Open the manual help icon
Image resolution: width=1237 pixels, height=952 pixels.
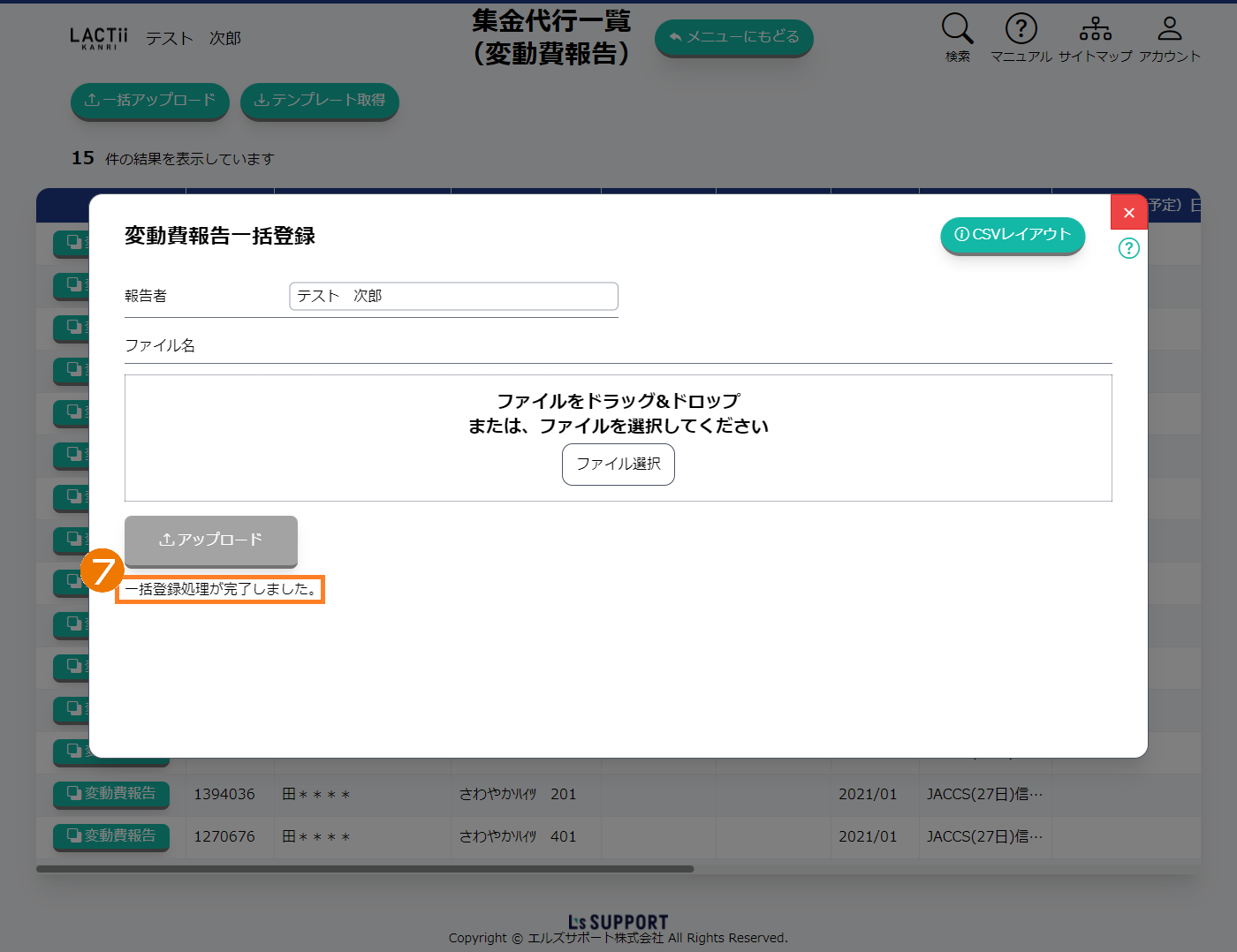pos(1021,30)
